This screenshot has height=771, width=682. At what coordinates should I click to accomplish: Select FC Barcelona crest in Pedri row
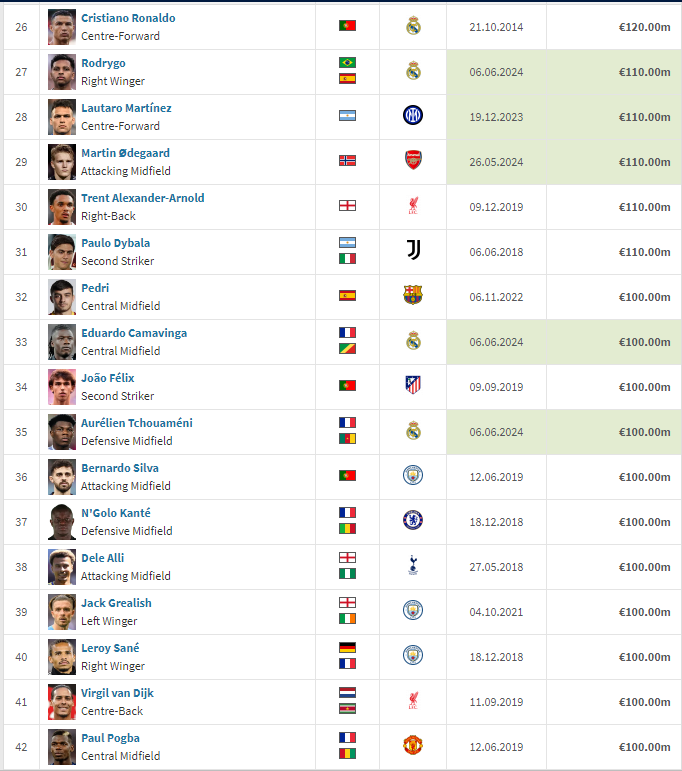click(x=413, y=296)
